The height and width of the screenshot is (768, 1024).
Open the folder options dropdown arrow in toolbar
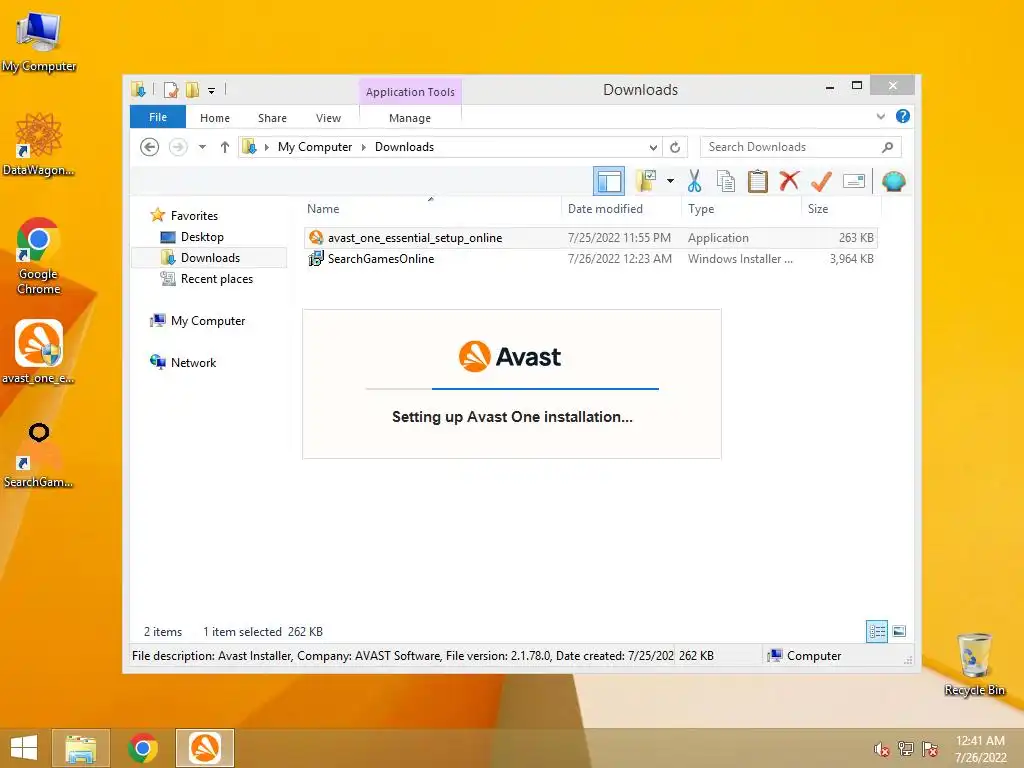[x=670, y=181]
